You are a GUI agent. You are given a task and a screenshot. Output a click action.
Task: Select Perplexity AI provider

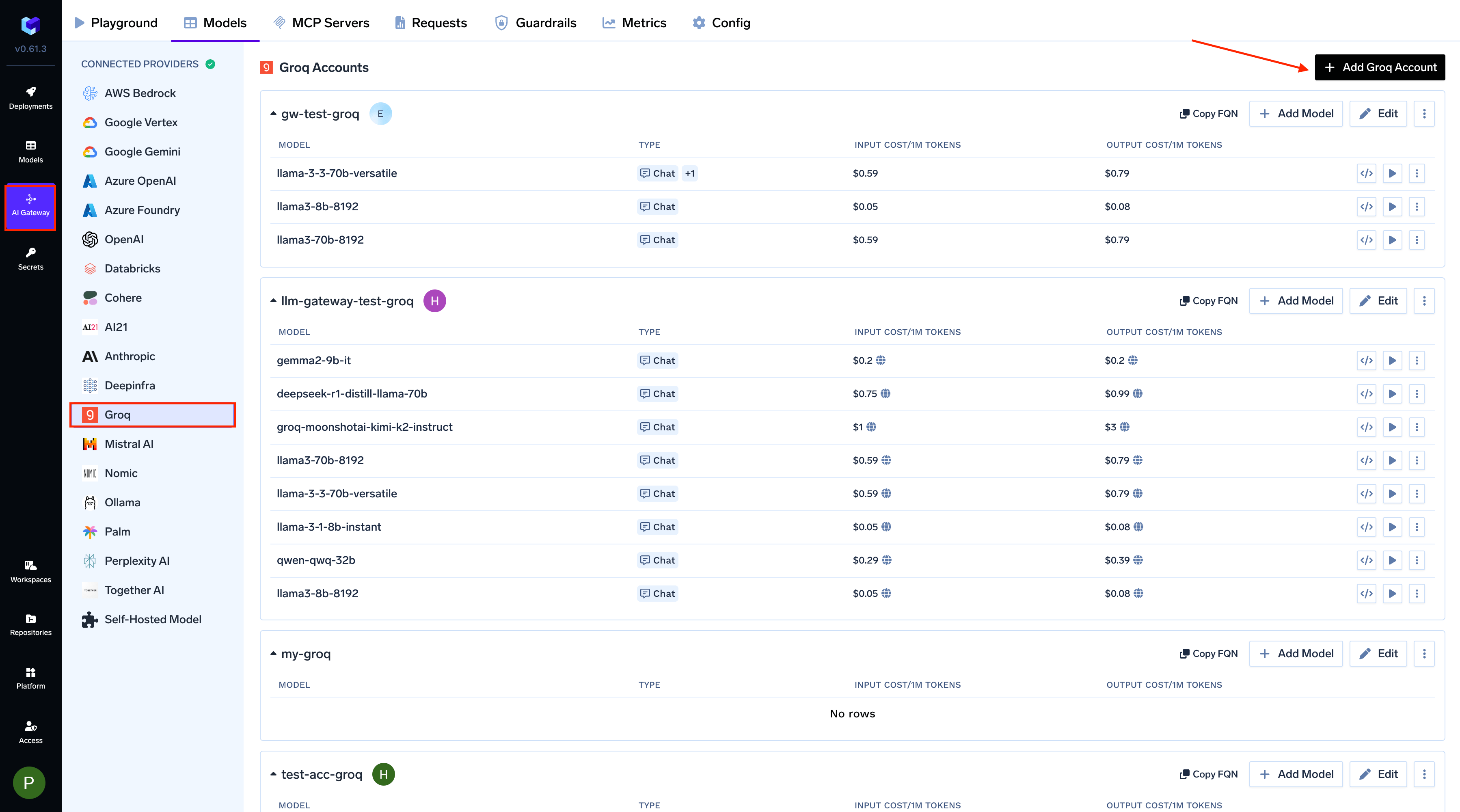[152, 561]
